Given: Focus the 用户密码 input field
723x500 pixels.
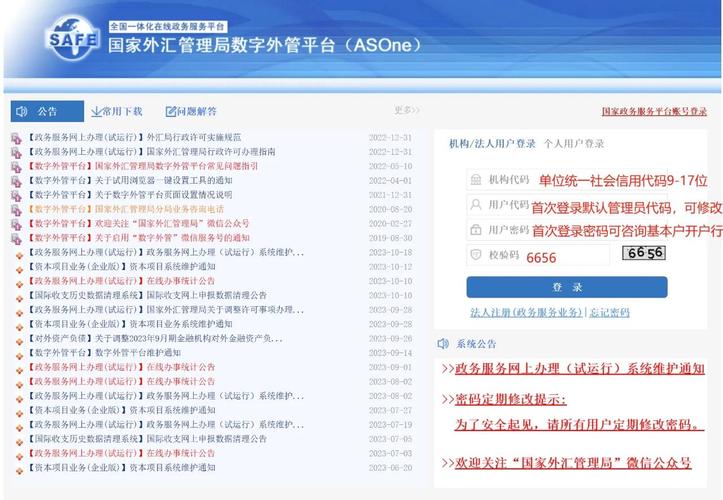Looking at the screenshot, I should click(x=567, y=229).
